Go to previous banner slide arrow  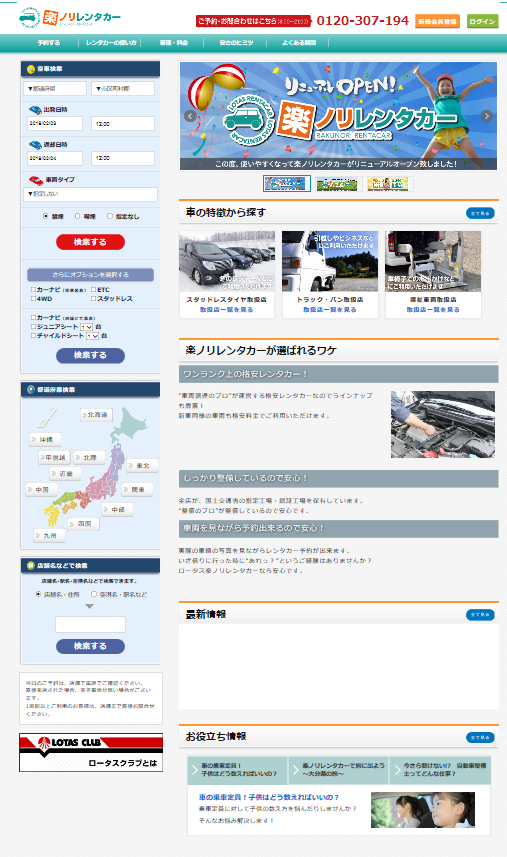190,116
